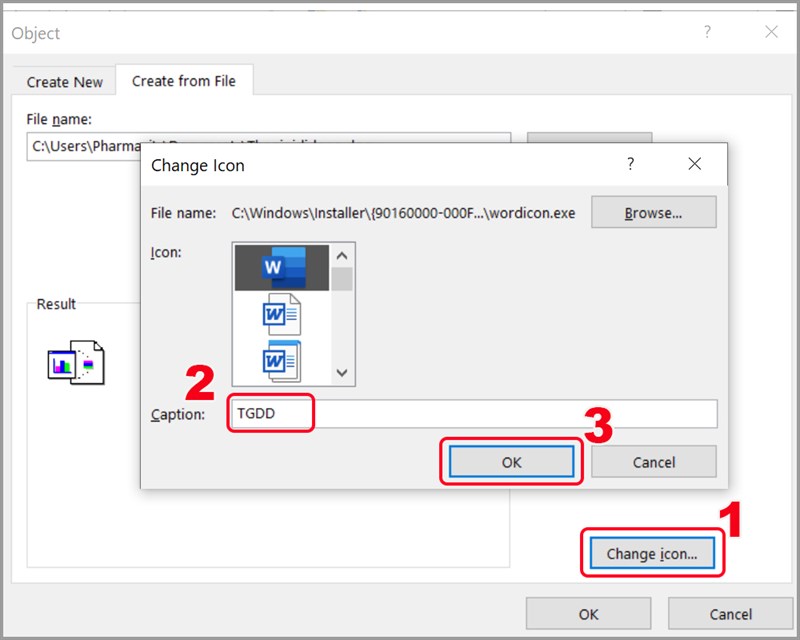Click Browse in the Change Icon dialog

coord(654,212)
